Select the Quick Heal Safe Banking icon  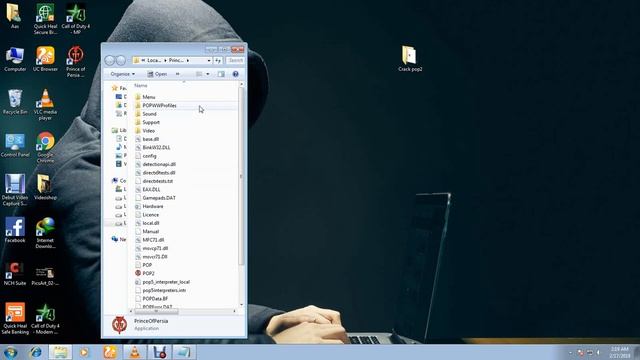pyautogui.click(x=15, y=318)
